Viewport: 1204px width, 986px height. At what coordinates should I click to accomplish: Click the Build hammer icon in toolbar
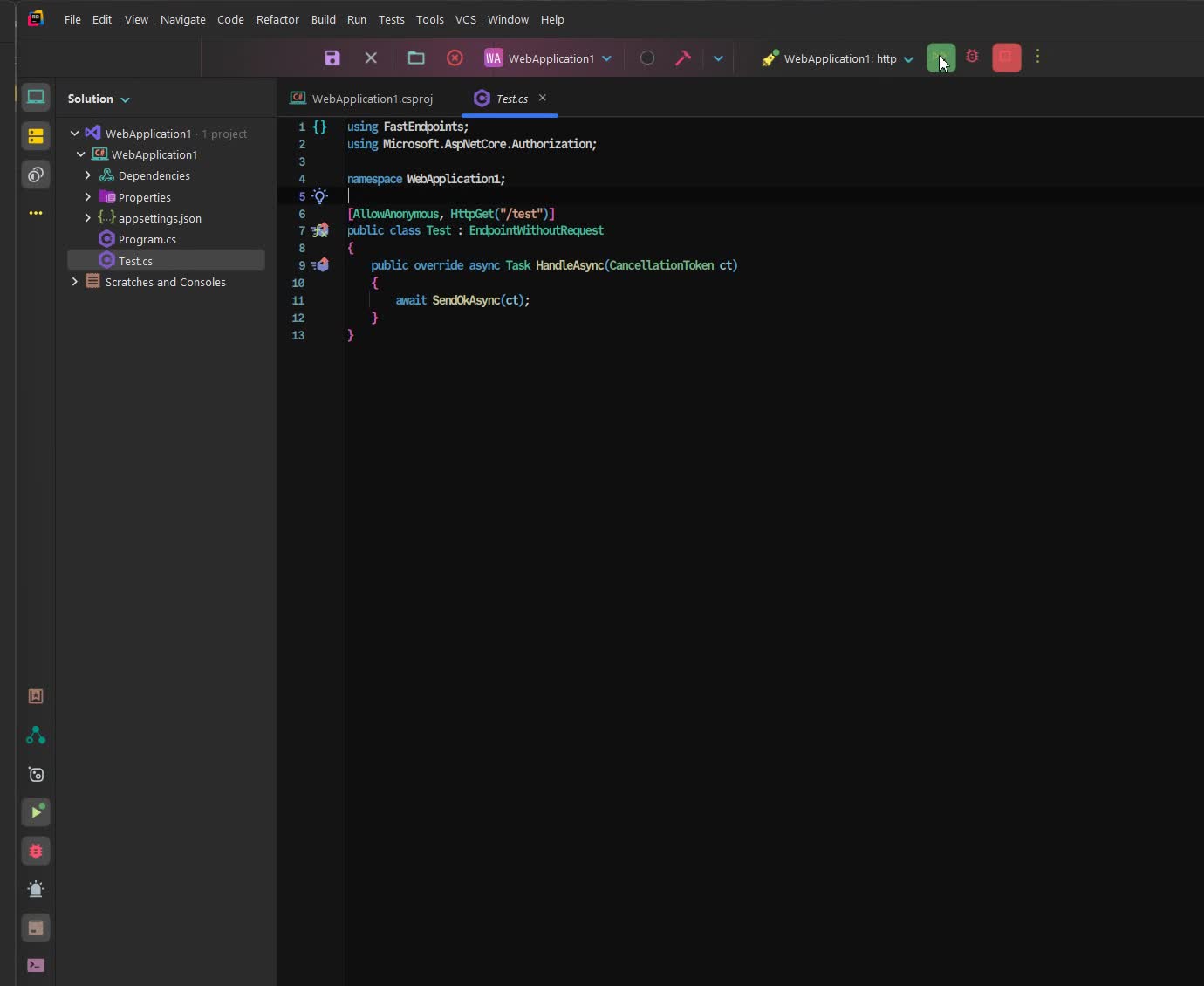[x=685, y=58]
